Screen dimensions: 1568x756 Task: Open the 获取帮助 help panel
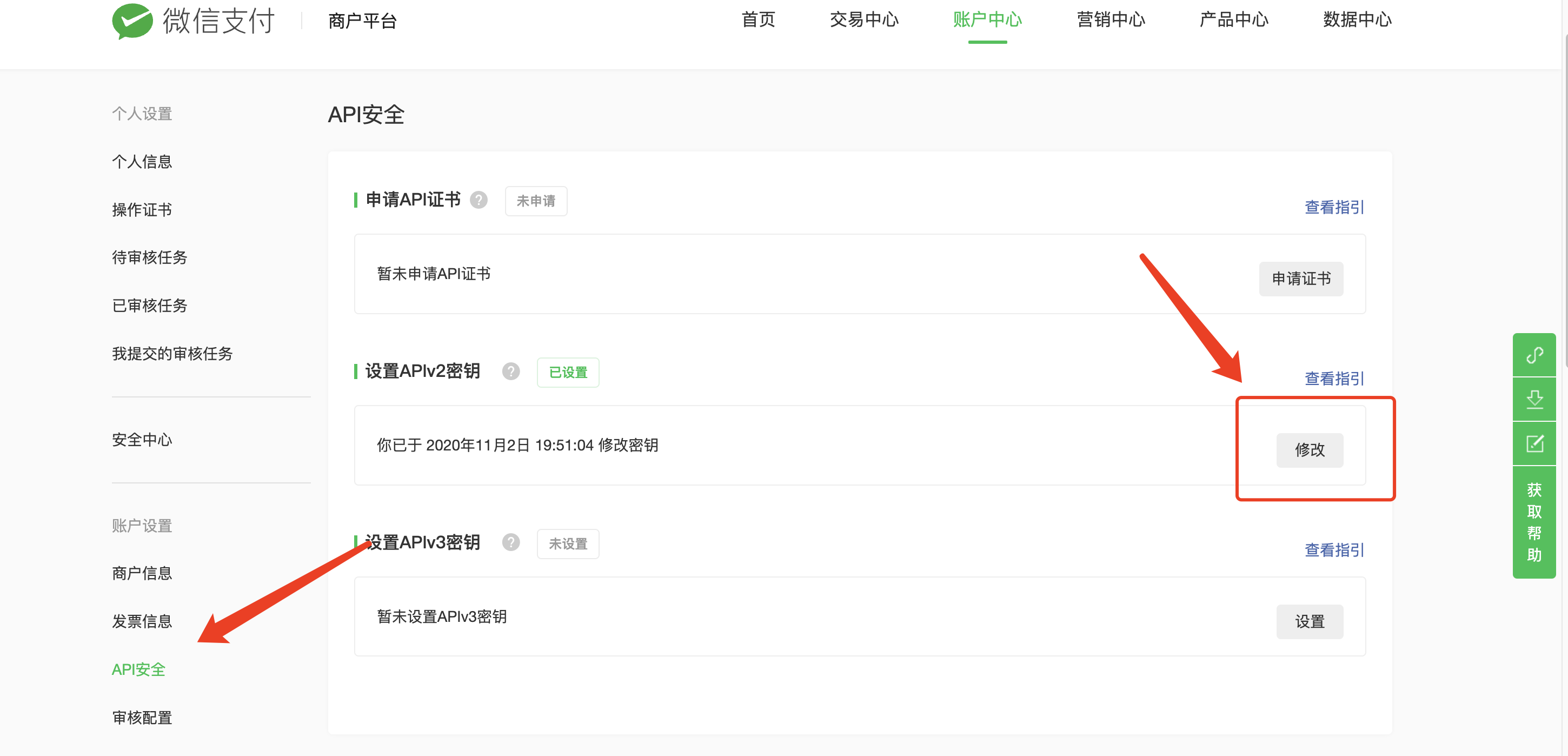(x=1534, y=522)
